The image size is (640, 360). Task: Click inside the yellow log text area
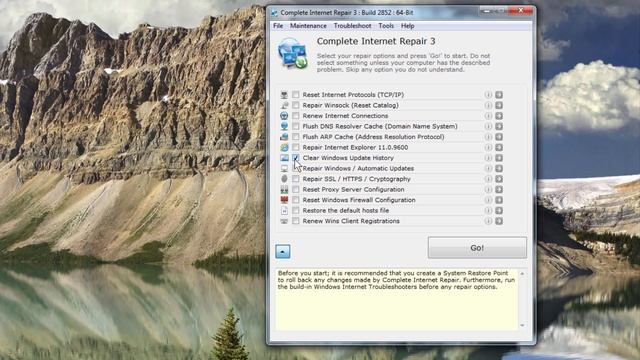[397, 299]
